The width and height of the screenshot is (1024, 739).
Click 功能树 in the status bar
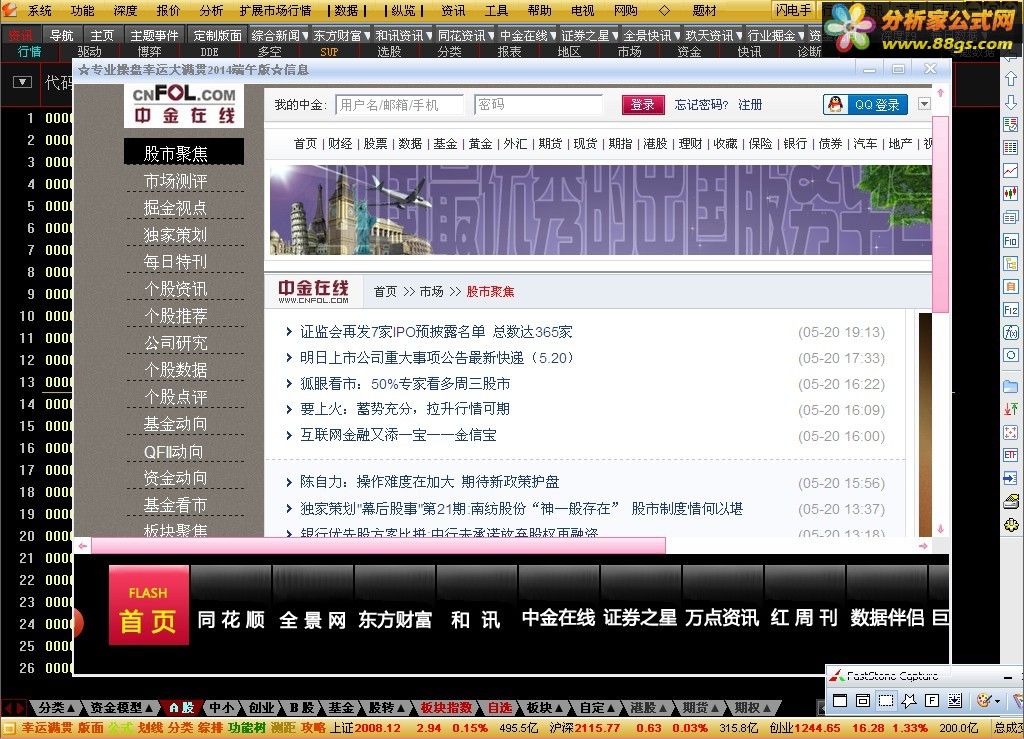(x=247, y=728)
